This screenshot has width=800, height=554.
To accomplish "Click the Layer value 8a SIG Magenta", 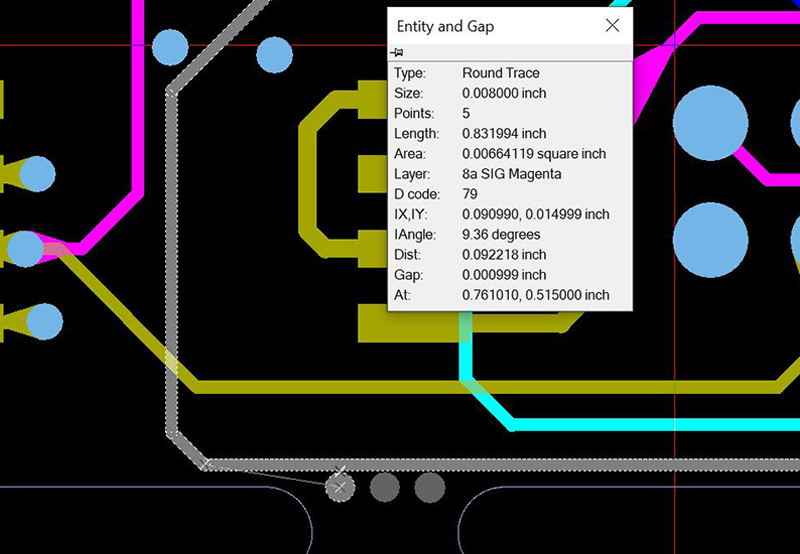I will tap(512, 174).
